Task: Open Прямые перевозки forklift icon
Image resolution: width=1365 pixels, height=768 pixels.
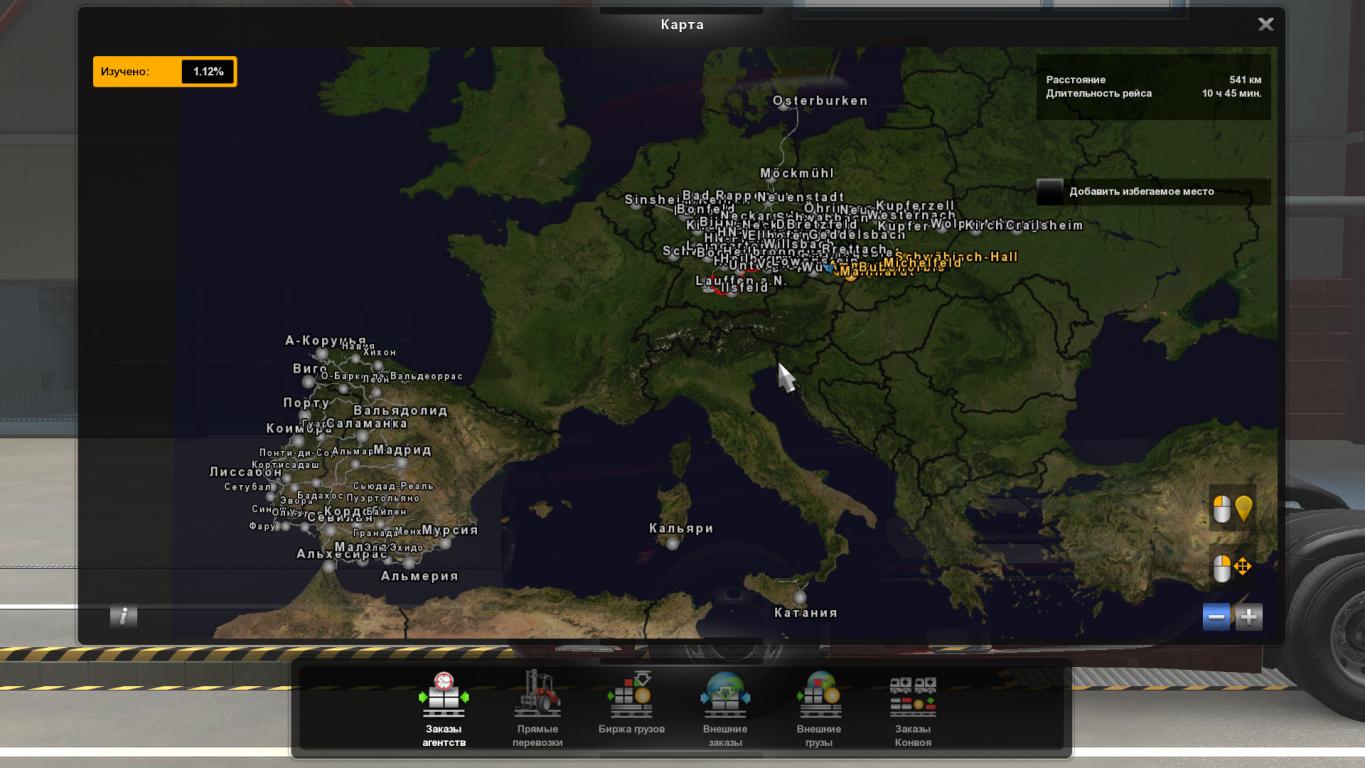Action: point(538,694)
